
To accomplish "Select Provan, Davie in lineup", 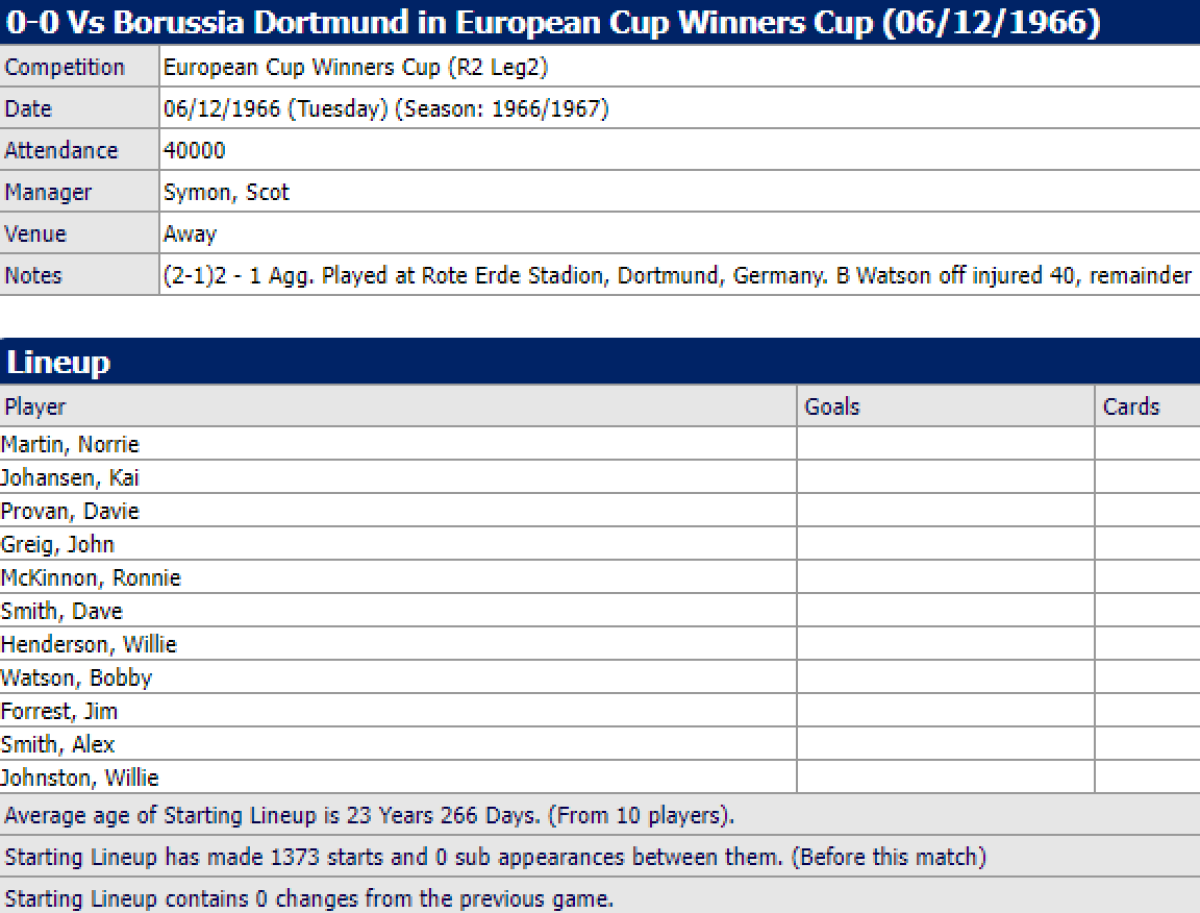I will click(x=70, y=511).
